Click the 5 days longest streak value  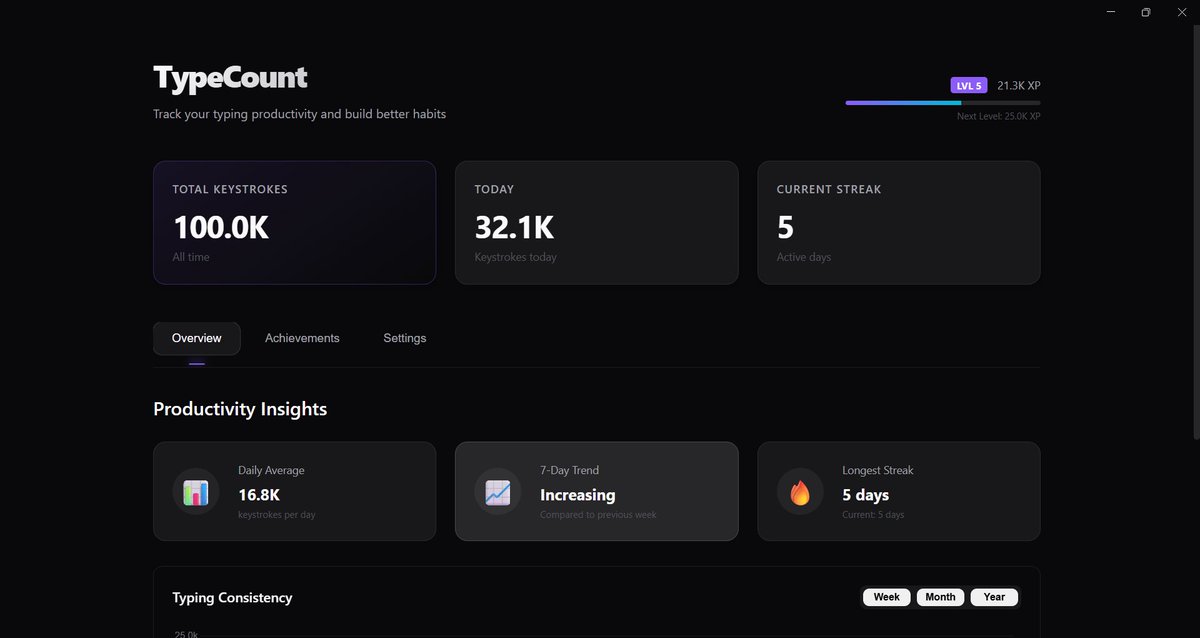pyautogui.click(x=866, y=495)
